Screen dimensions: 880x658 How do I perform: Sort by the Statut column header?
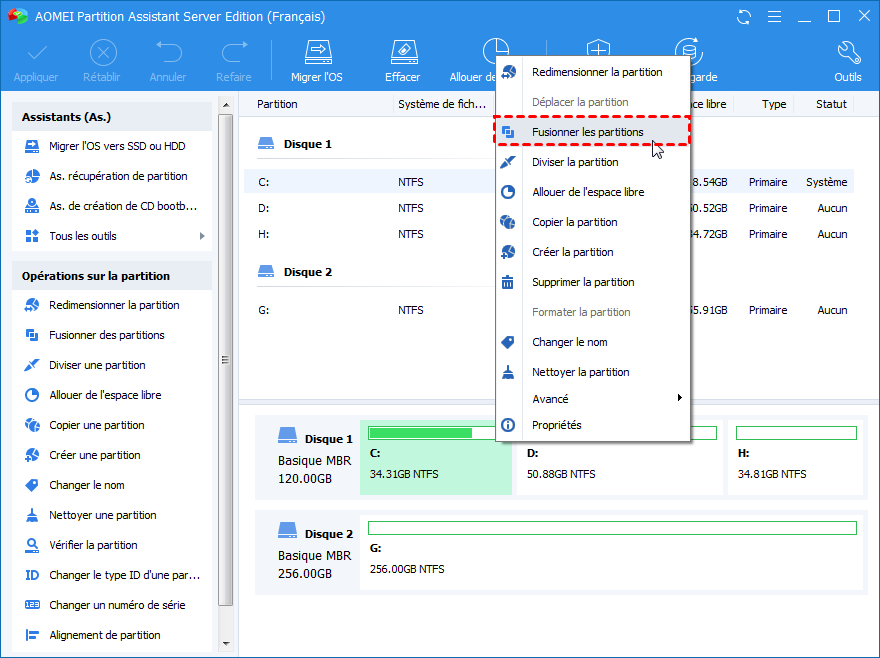(831, 104)
